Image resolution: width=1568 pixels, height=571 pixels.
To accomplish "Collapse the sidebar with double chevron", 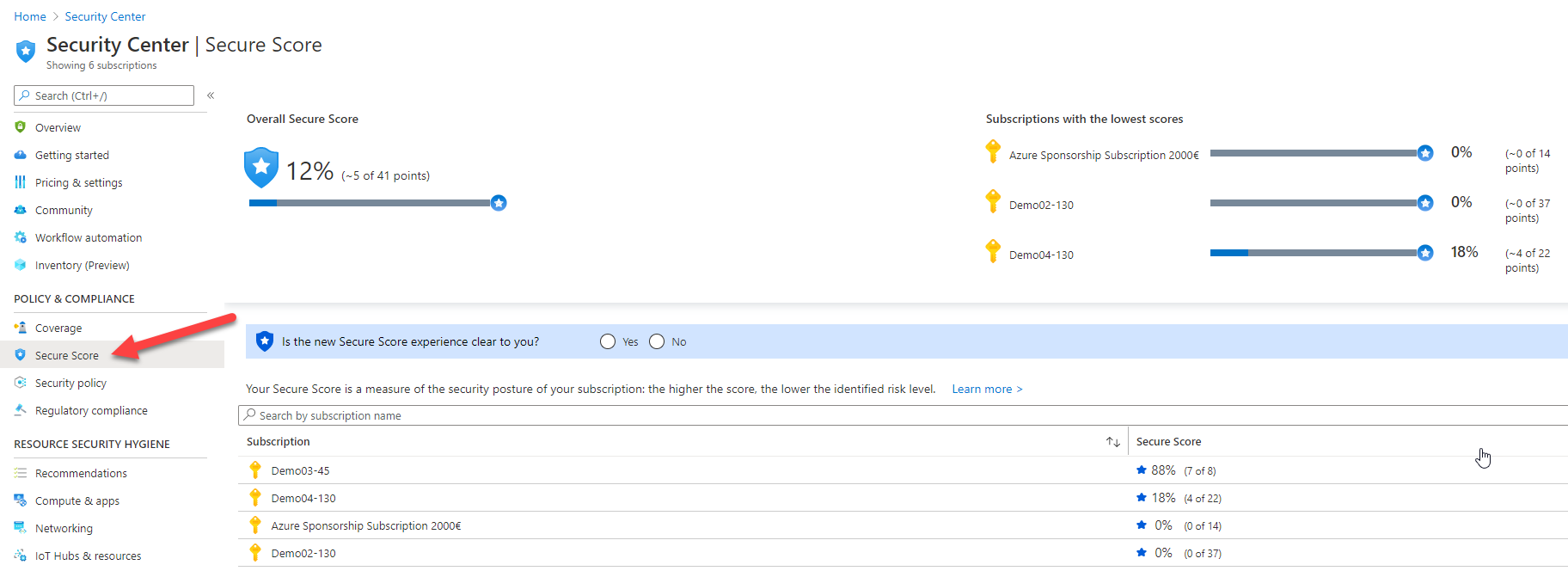I will [211, 95].
